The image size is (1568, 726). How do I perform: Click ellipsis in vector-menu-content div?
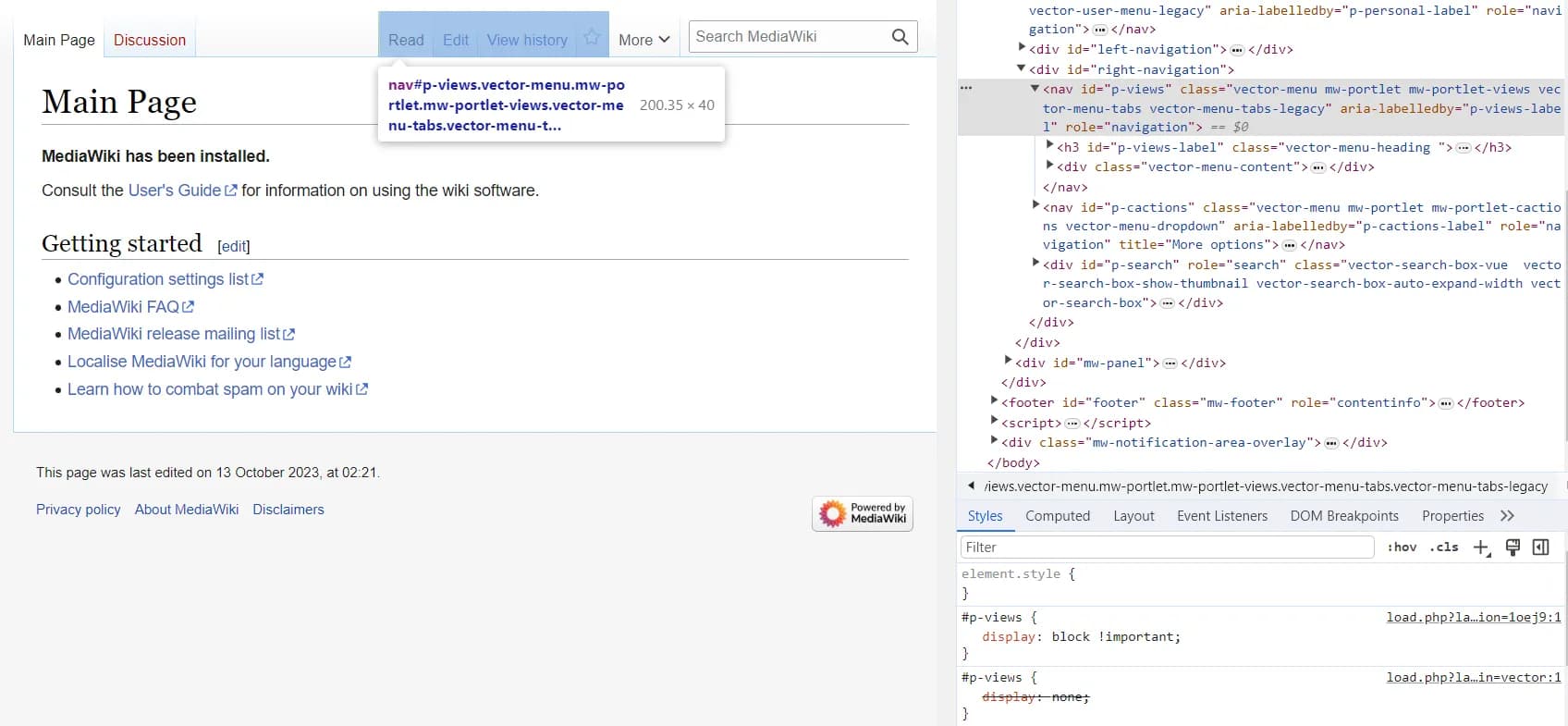click(1319, 167)
